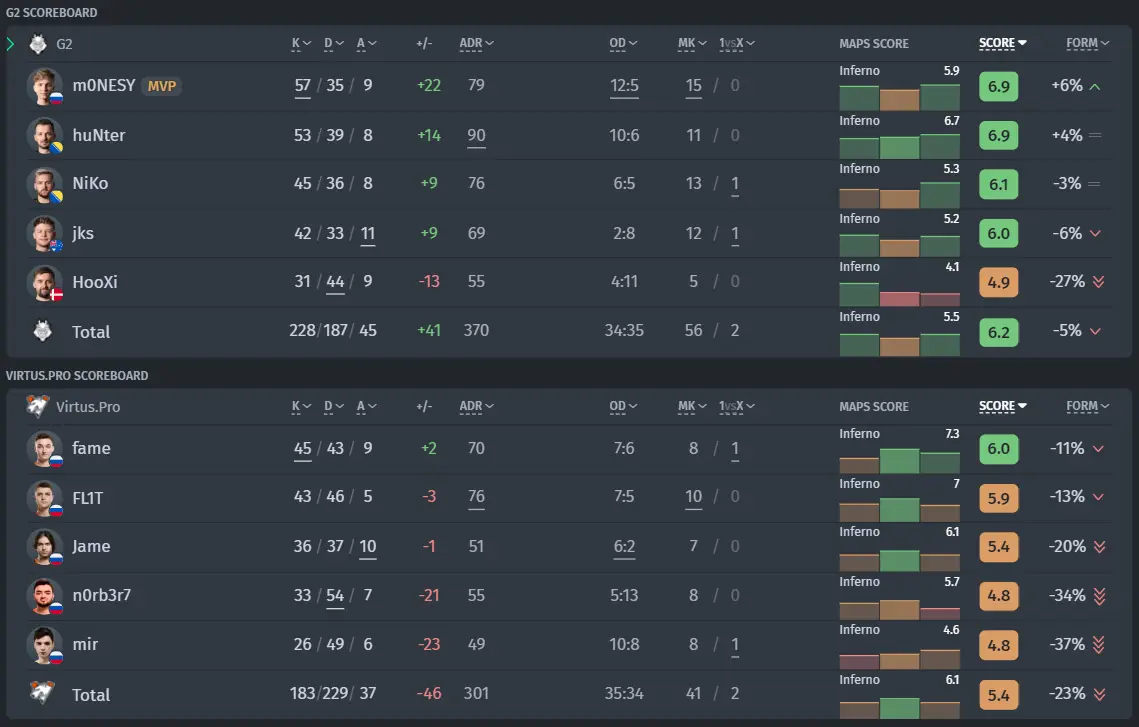Open NiKo's player name link

(90, 183)
